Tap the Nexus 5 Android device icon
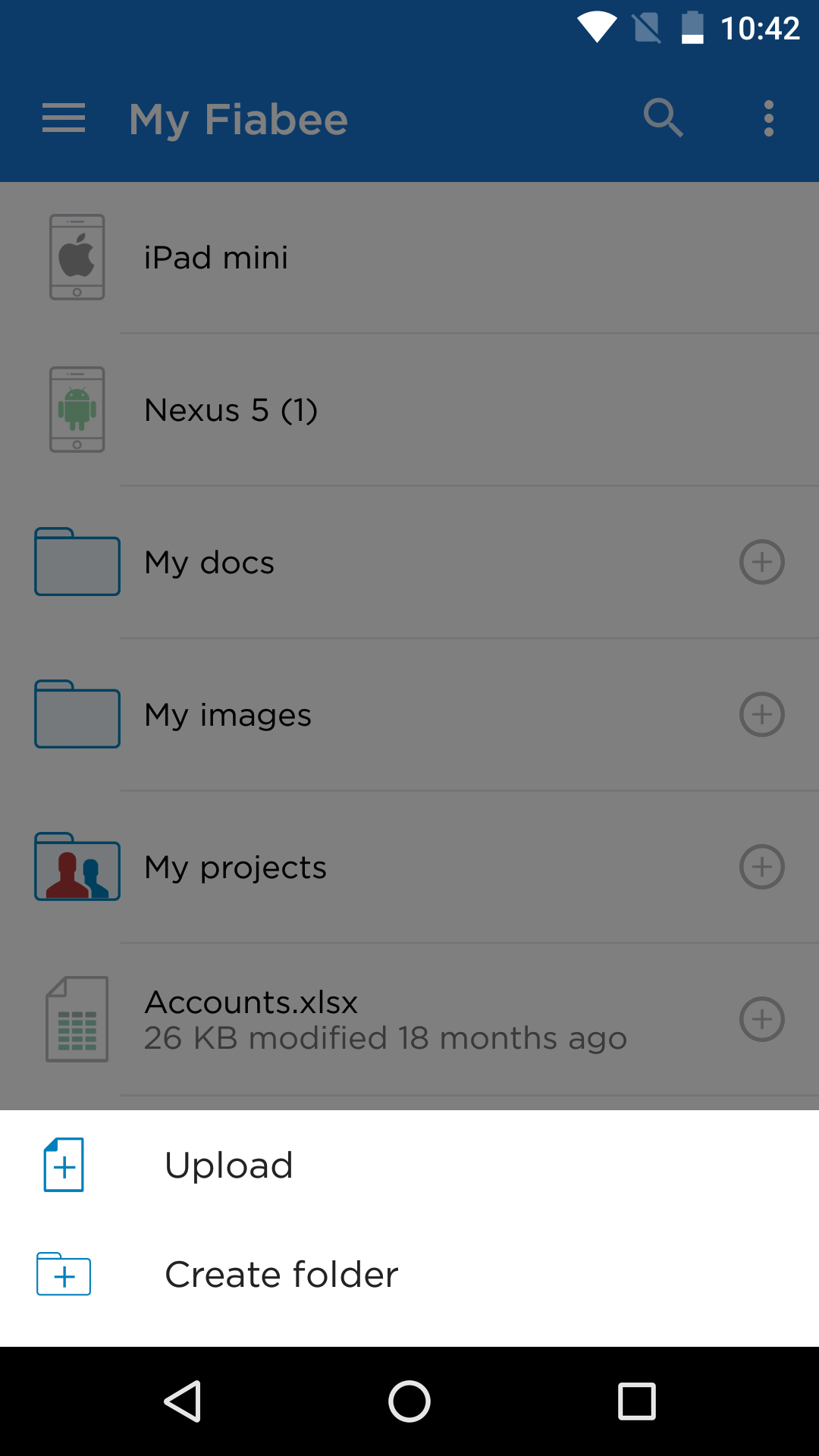This screenshot has height=1456, width=819. [77, 409]
